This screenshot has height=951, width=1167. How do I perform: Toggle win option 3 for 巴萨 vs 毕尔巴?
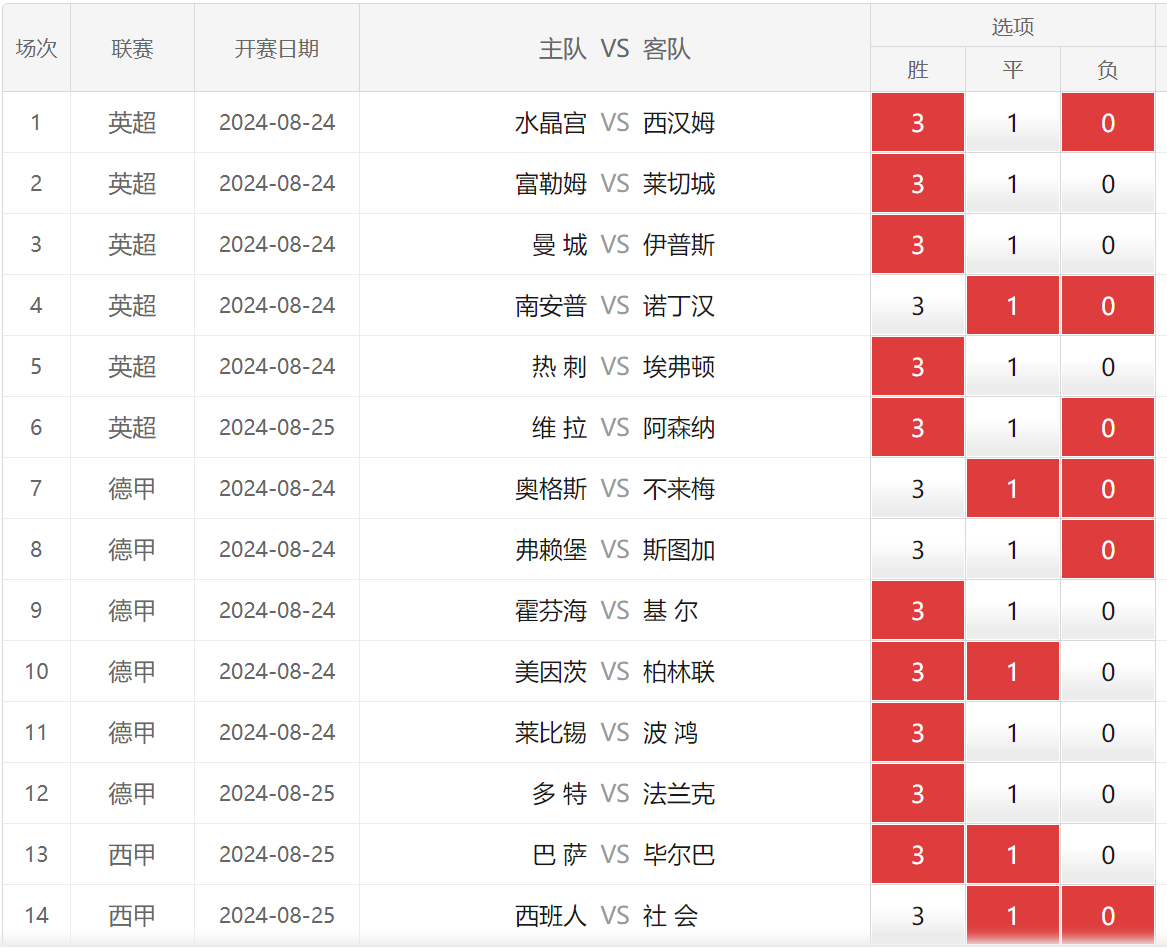[x=918, y=854]
